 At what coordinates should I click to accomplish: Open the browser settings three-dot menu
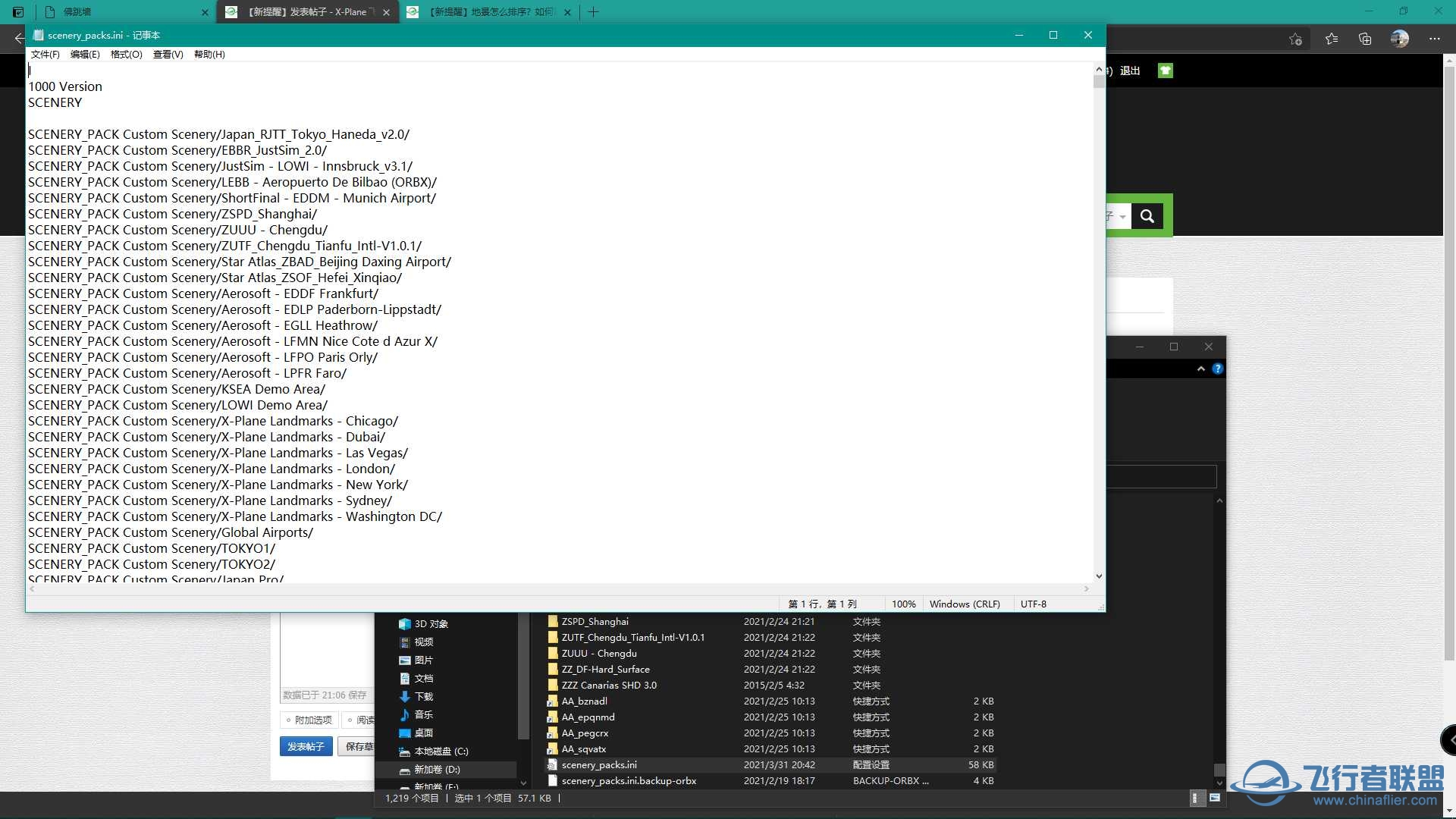pos(1434,39)
